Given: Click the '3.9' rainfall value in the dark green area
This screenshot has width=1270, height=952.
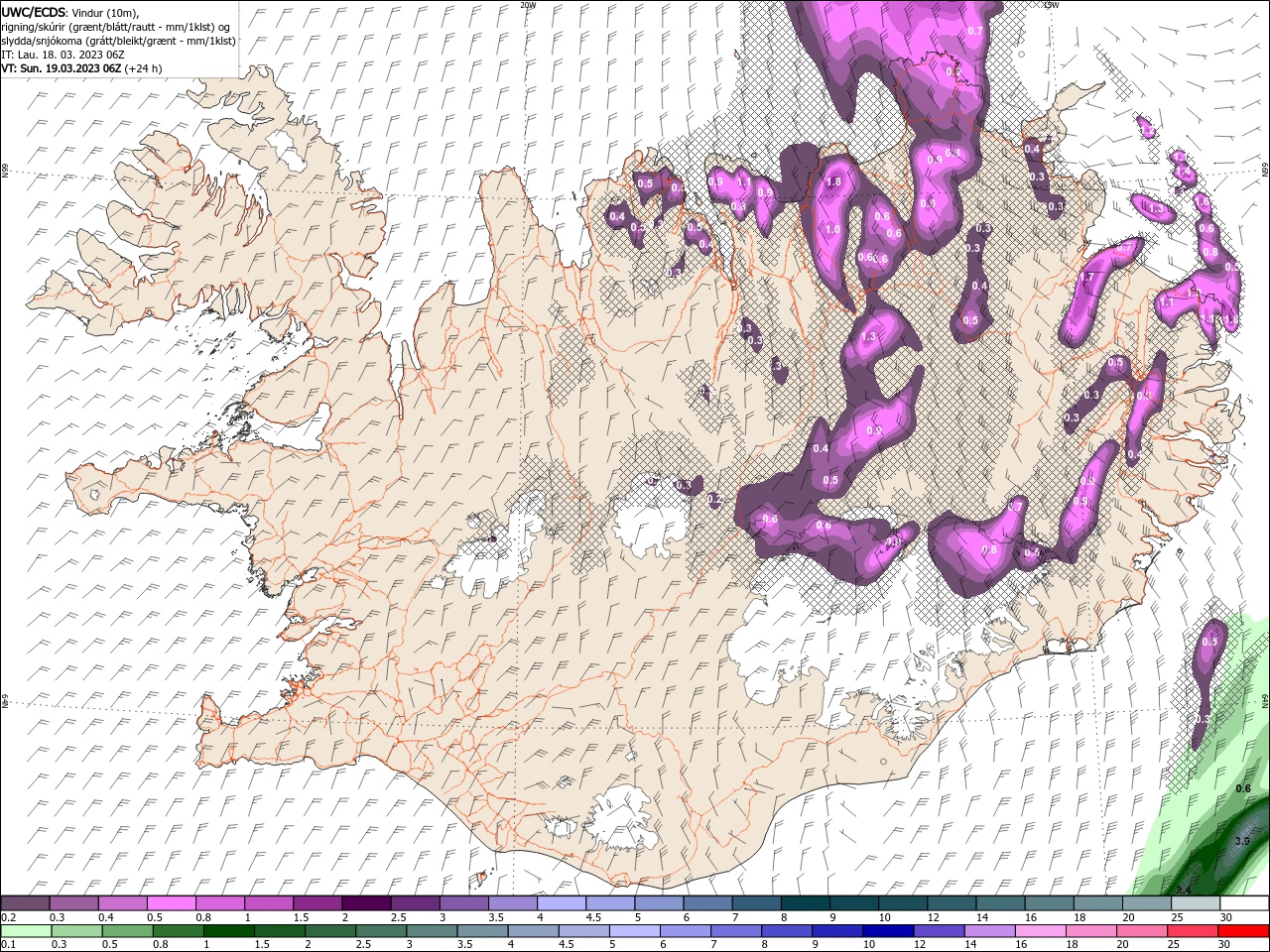Looking at the screenshot, I should (1241, 841).
